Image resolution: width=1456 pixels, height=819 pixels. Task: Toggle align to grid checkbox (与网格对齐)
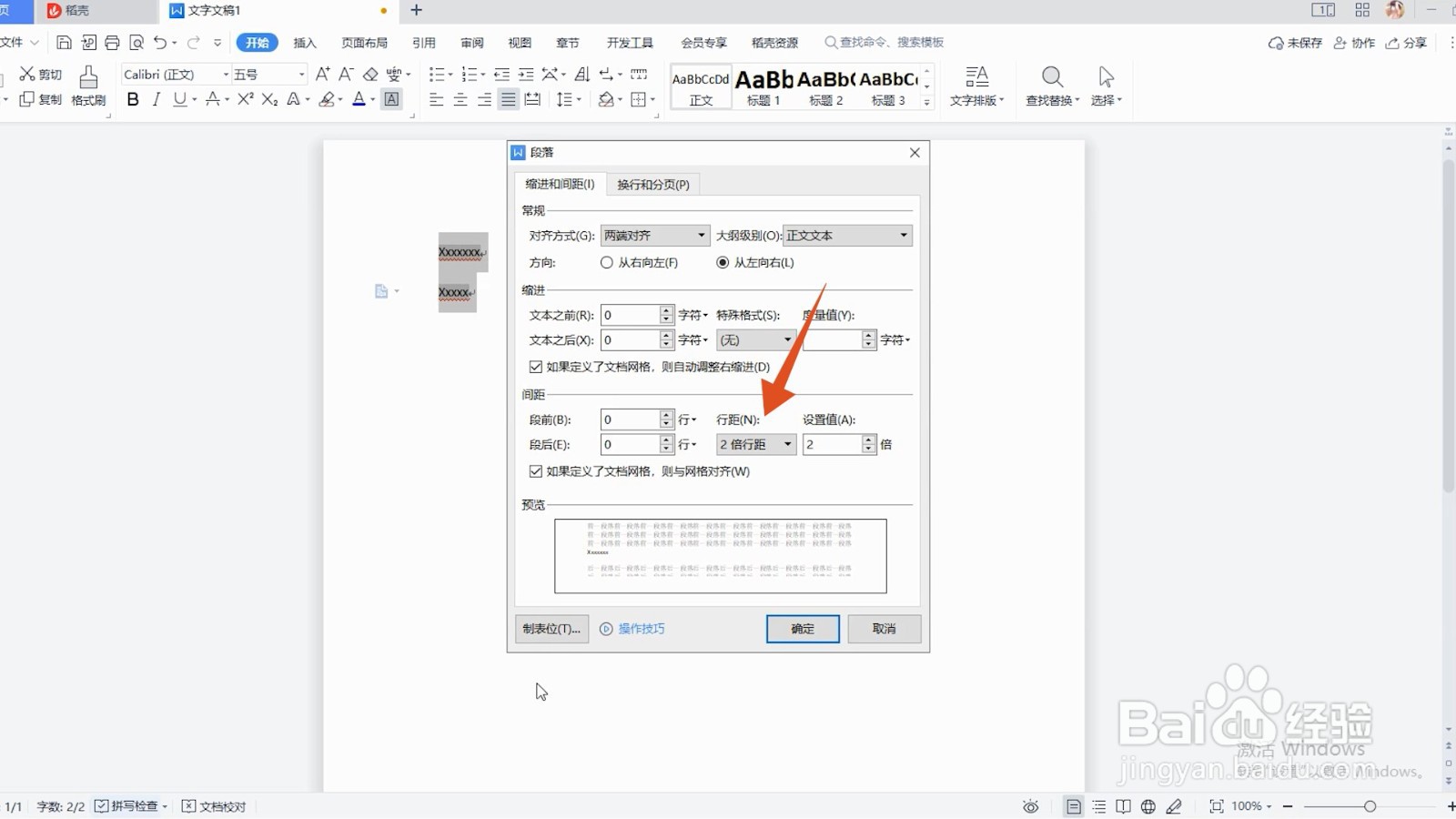click(536, 471)
